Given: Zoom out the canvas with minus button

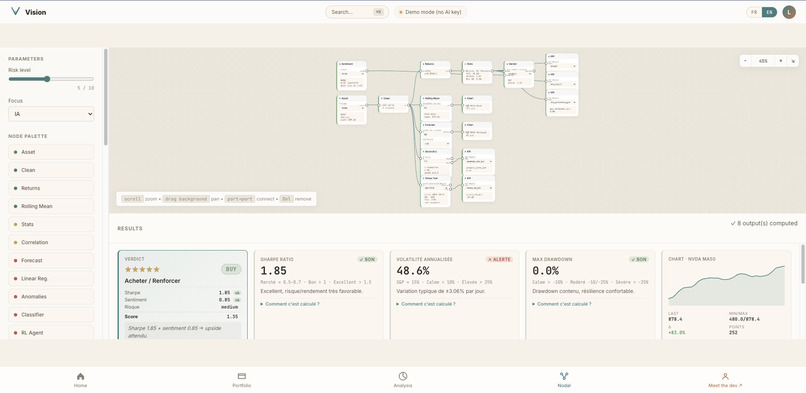Looking at the screenshot, I should (746, 61).
